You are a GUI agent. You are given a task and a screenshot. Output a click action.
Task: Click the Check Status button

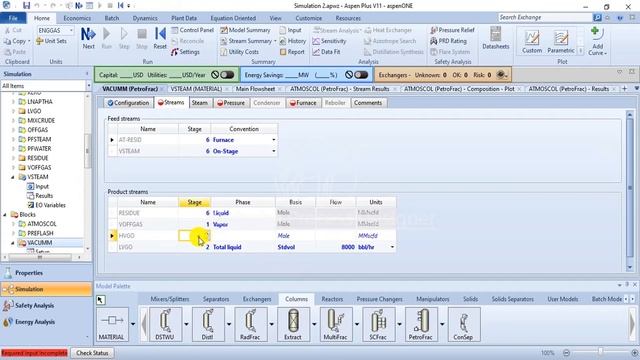92,353
